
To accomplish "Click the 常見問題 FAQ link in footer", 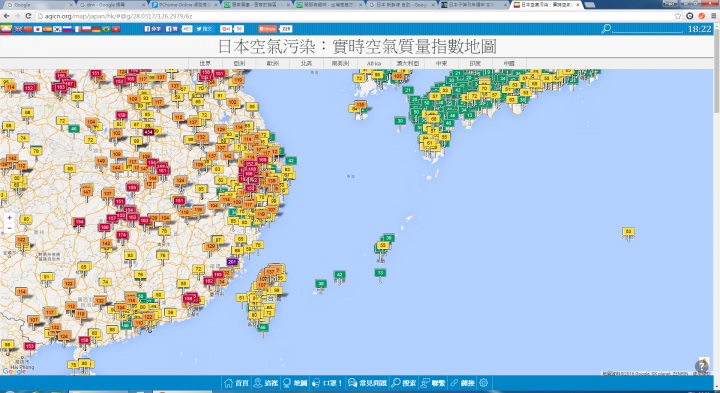I will pos(367,383).
